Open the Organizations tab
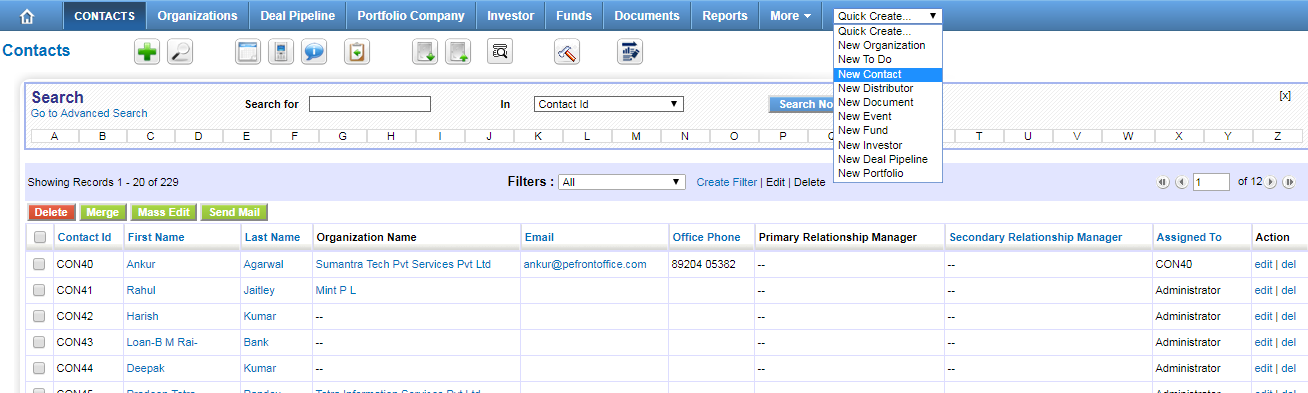 tap(197, 16)
